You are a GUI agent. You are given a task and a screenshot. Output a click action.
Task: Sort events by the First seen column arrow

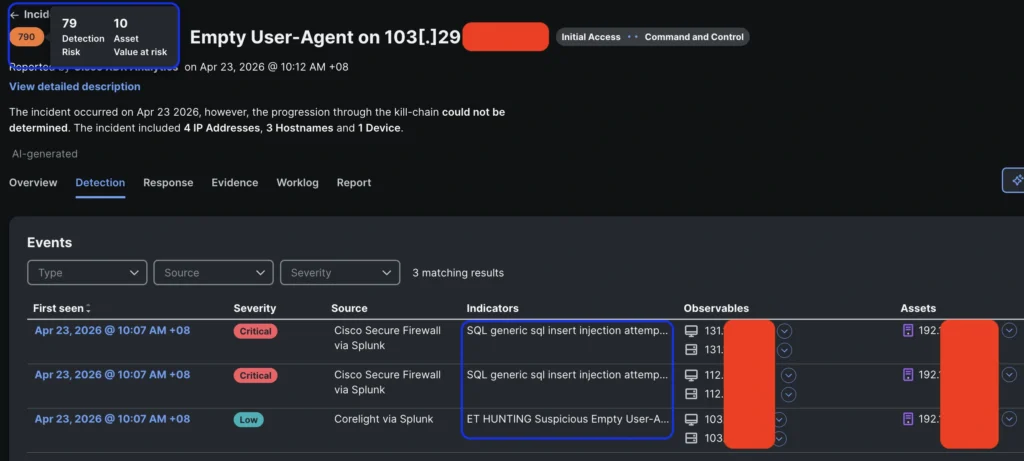coord(89,308)
